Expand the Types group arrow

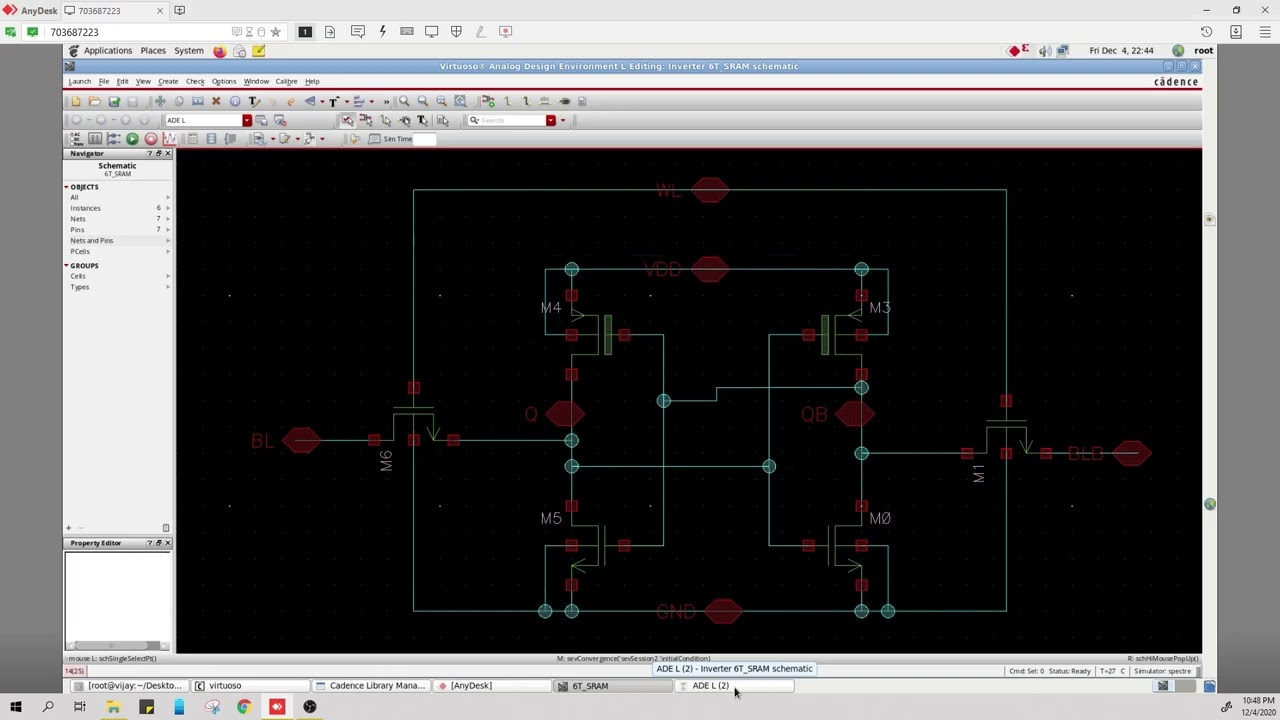coord(168,287)
